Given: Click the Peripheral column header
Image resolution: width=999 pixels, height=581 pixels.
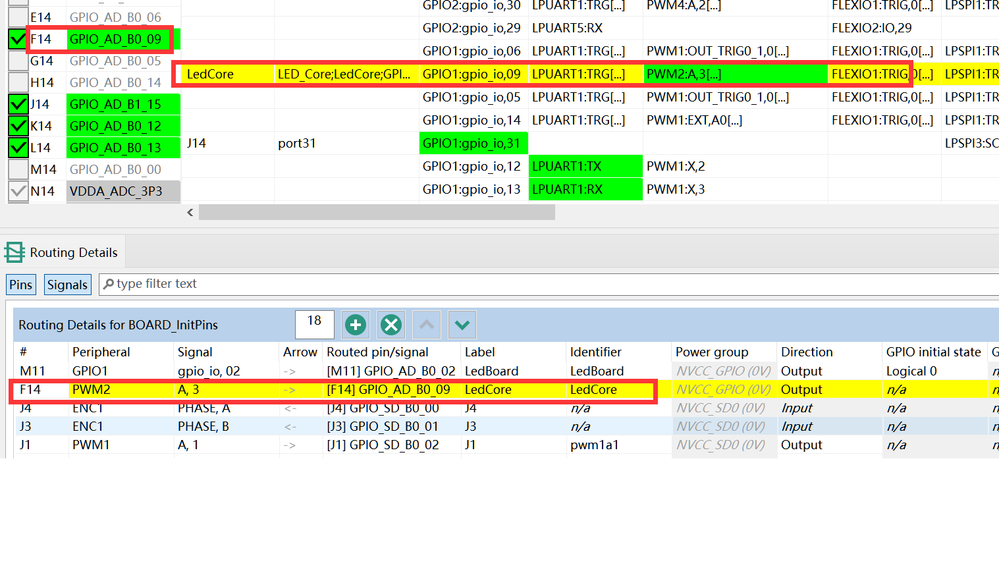Looking at the screenshot, I should [101, 352].
